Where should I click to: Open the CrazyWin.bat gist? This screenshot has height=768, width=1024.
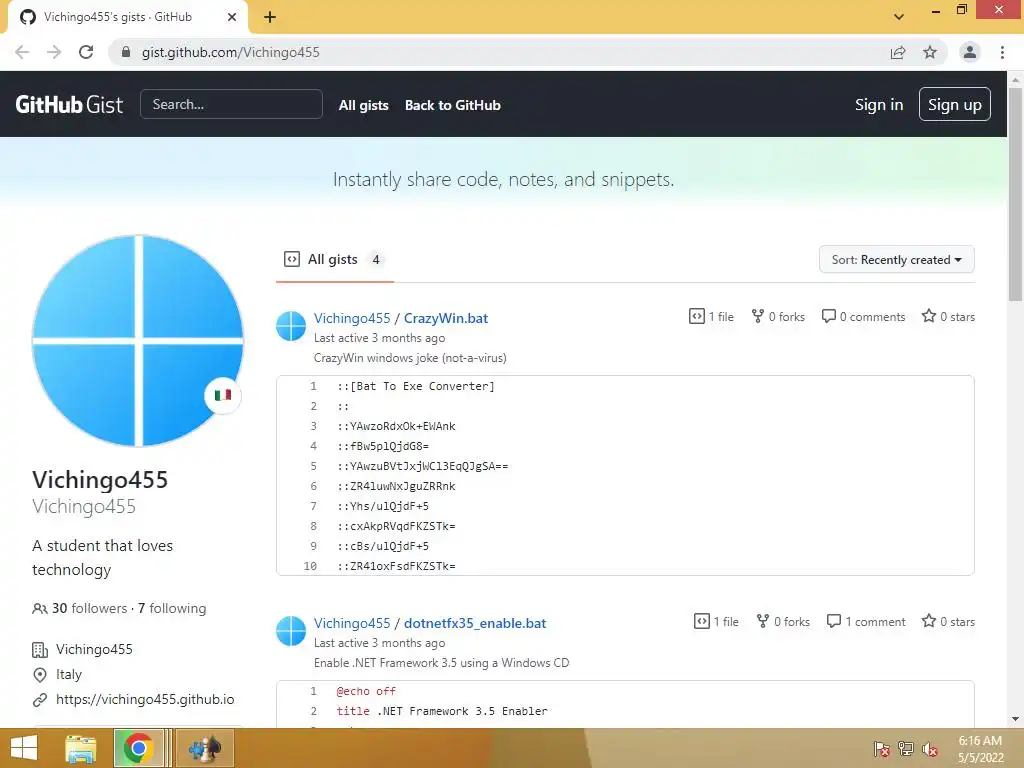coord(446,318)
